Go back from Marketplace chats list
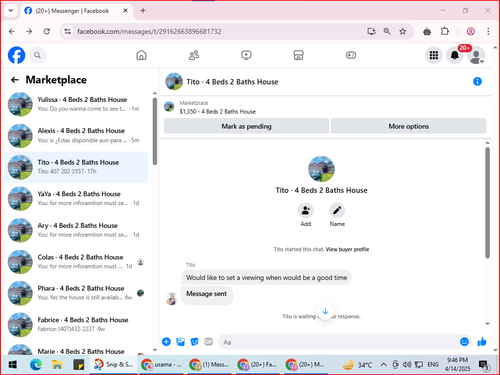 tap(14, 80)
